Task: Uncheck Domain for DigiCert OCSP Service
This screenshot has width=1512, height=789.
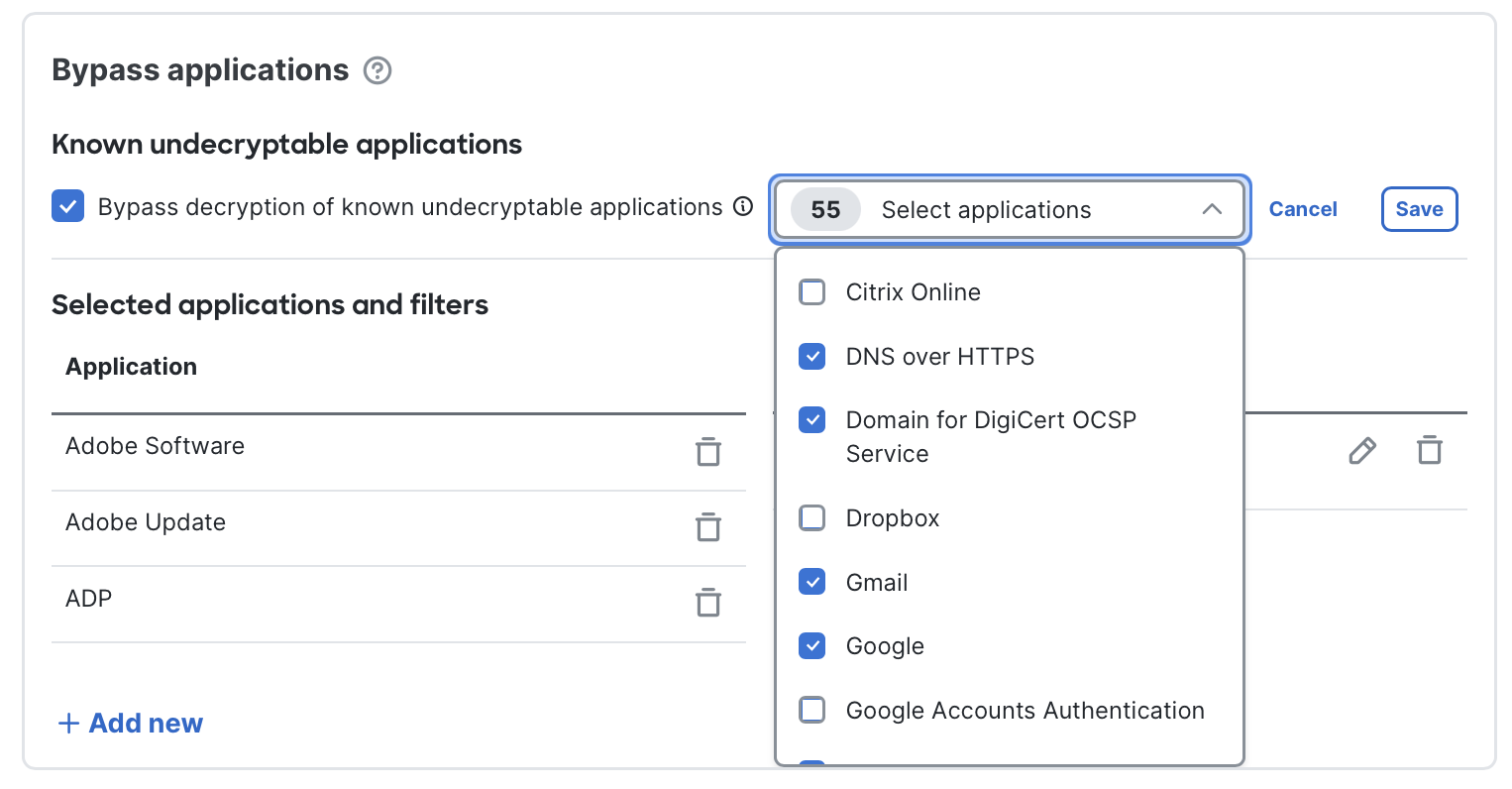Action: pos(811,419)
